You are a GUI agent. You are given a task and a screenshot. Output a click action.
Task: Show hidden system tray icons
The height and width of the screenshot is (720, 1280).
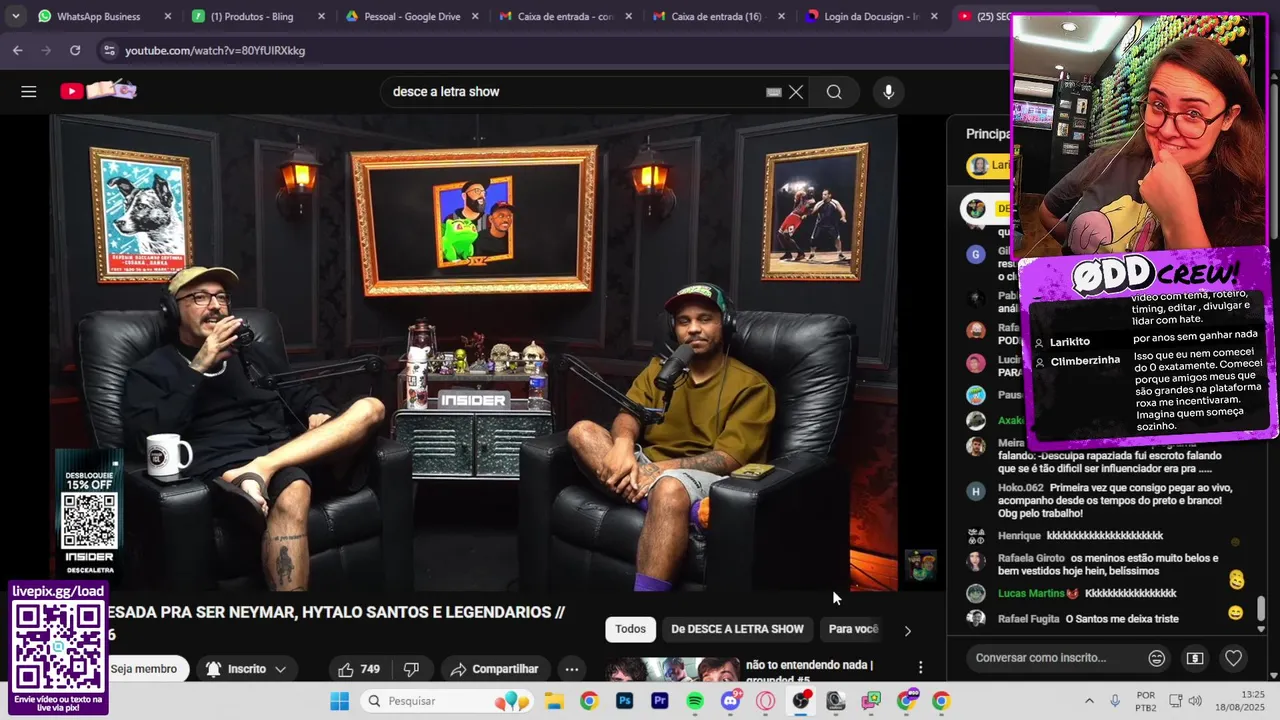[1089, 701]
